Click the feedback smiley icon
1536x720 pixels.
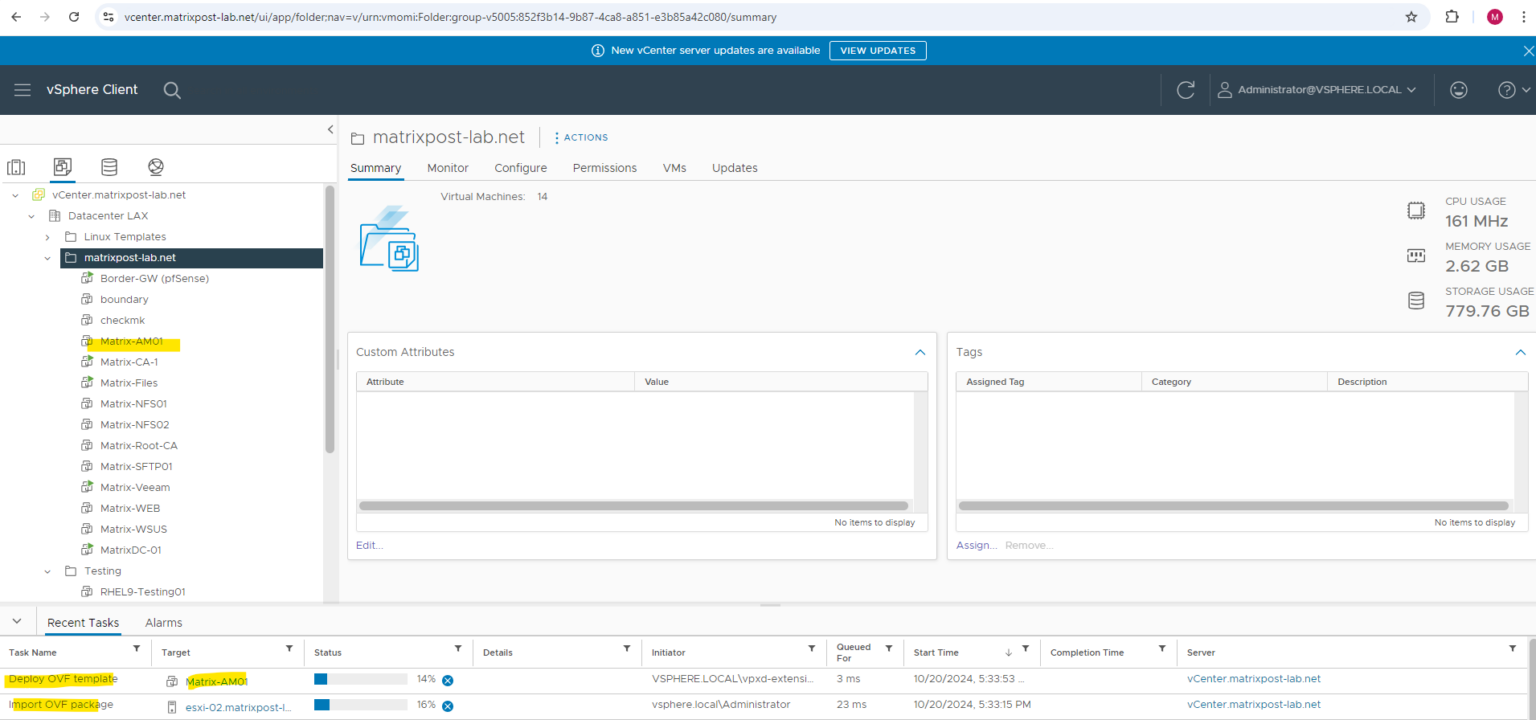tap(1458, 89)
